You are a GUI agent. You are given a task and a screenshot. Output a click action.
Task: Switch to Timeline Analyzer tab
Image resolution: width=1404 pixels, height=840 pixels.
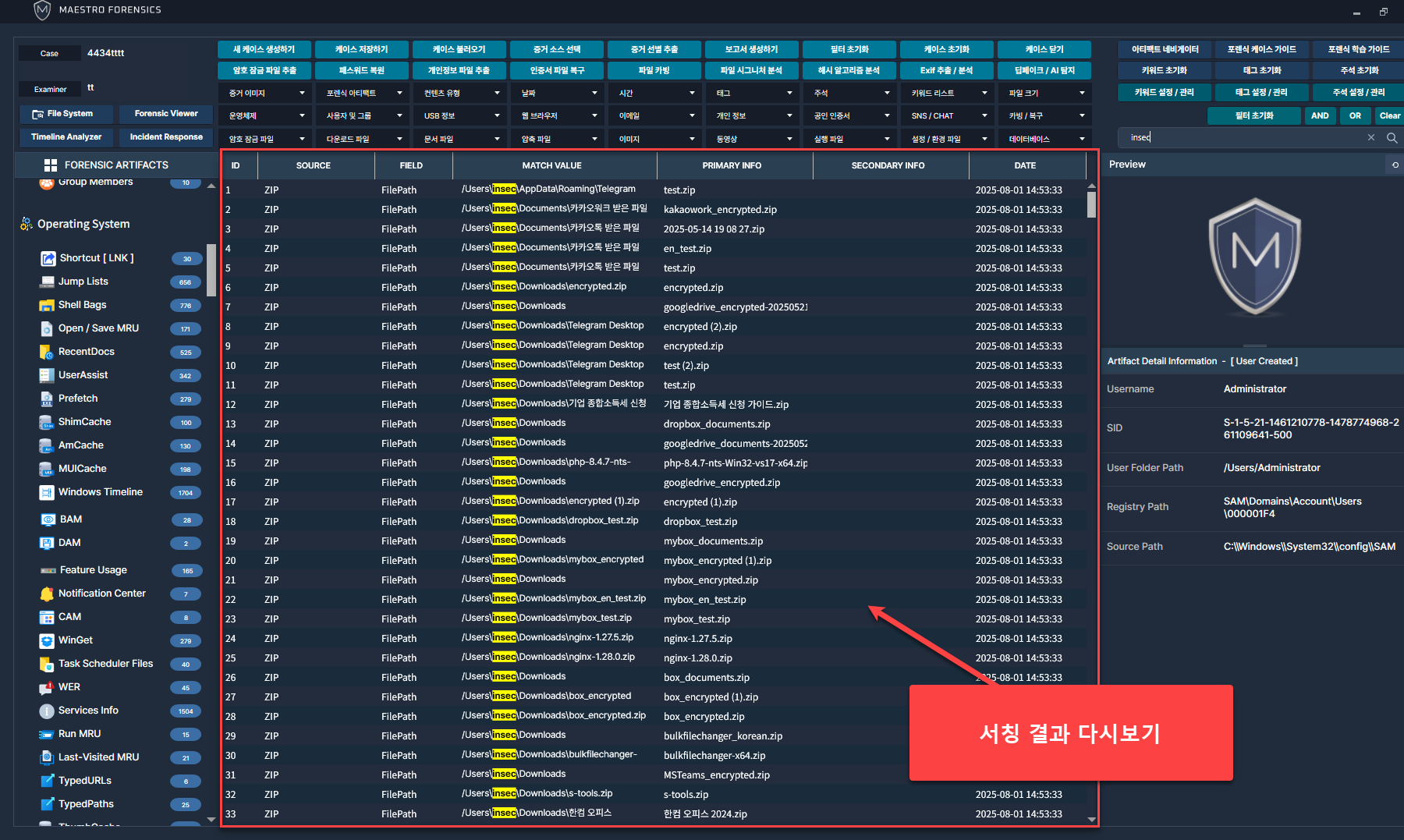[x=66, y=137]
